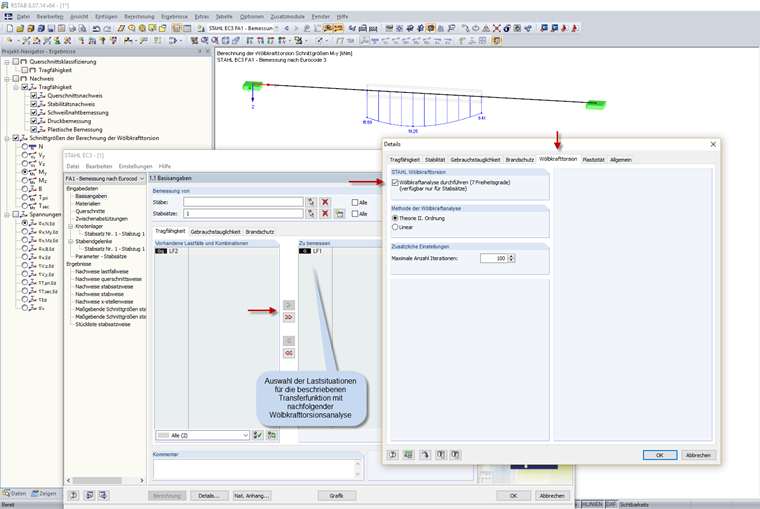Open FA1 Bemessung nach Eurocode dropdown
This screenshot has height=509, width=760.
[x=142, y=179]
